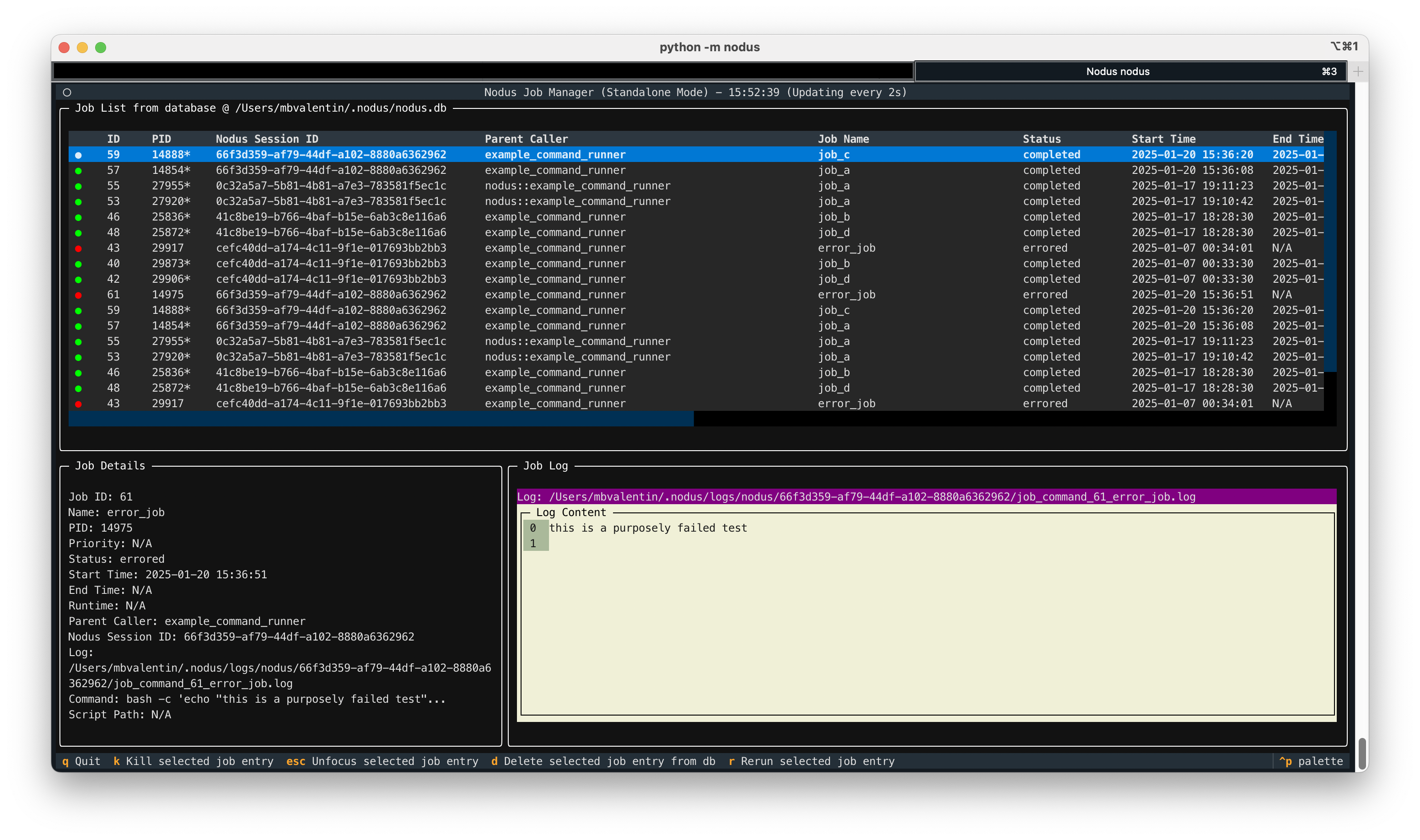Click the green zoom window button

click(x=101, y=48)
